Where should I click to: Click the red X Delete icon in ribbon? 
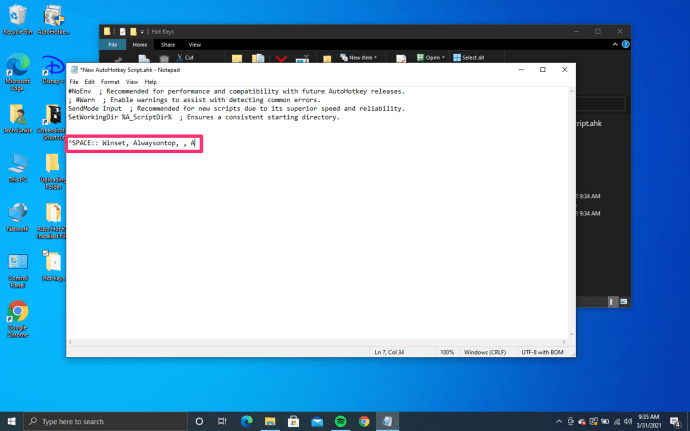click(281, 59)
